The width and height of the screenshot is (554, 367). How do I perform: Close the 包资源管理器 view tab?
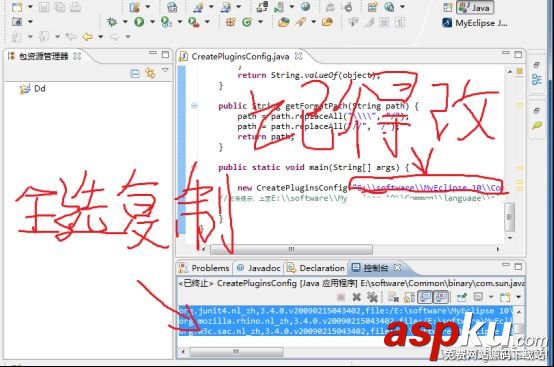[77, 56]
